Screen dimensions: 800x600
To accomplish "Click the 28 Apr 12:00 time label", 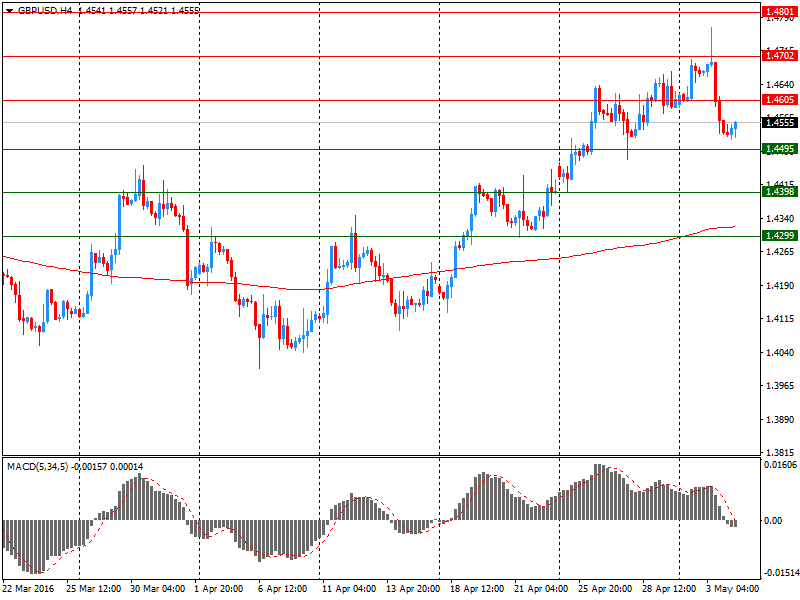I will coord(669,588).
